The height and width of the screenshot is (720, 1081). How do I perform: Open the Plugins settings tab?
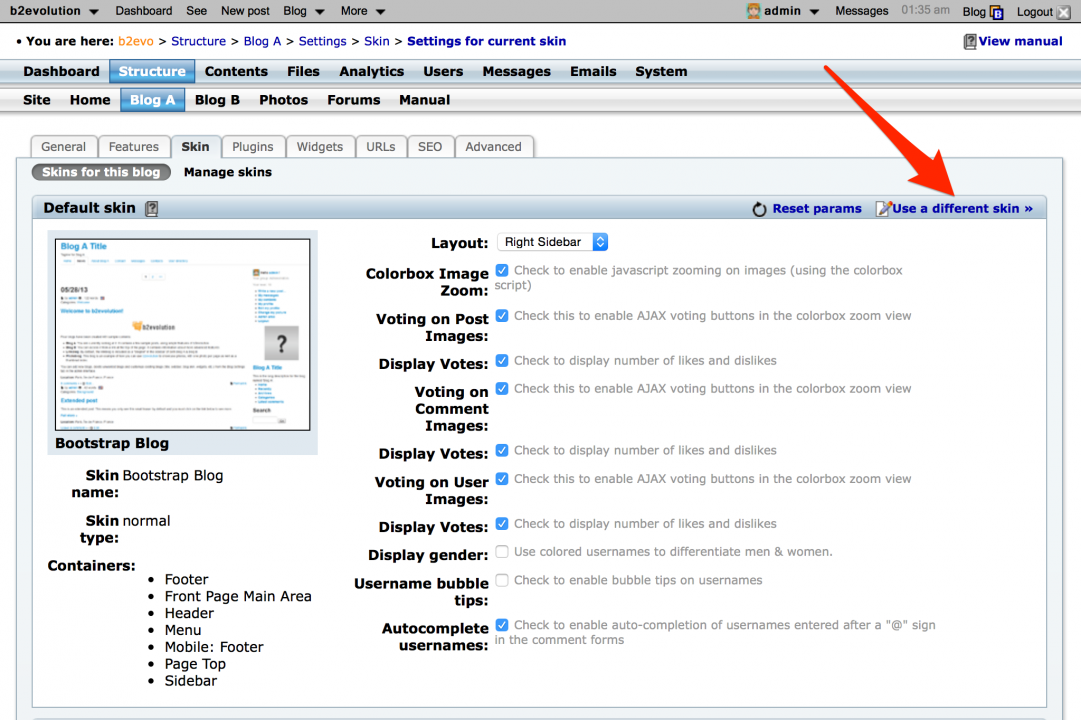(252, 147)
